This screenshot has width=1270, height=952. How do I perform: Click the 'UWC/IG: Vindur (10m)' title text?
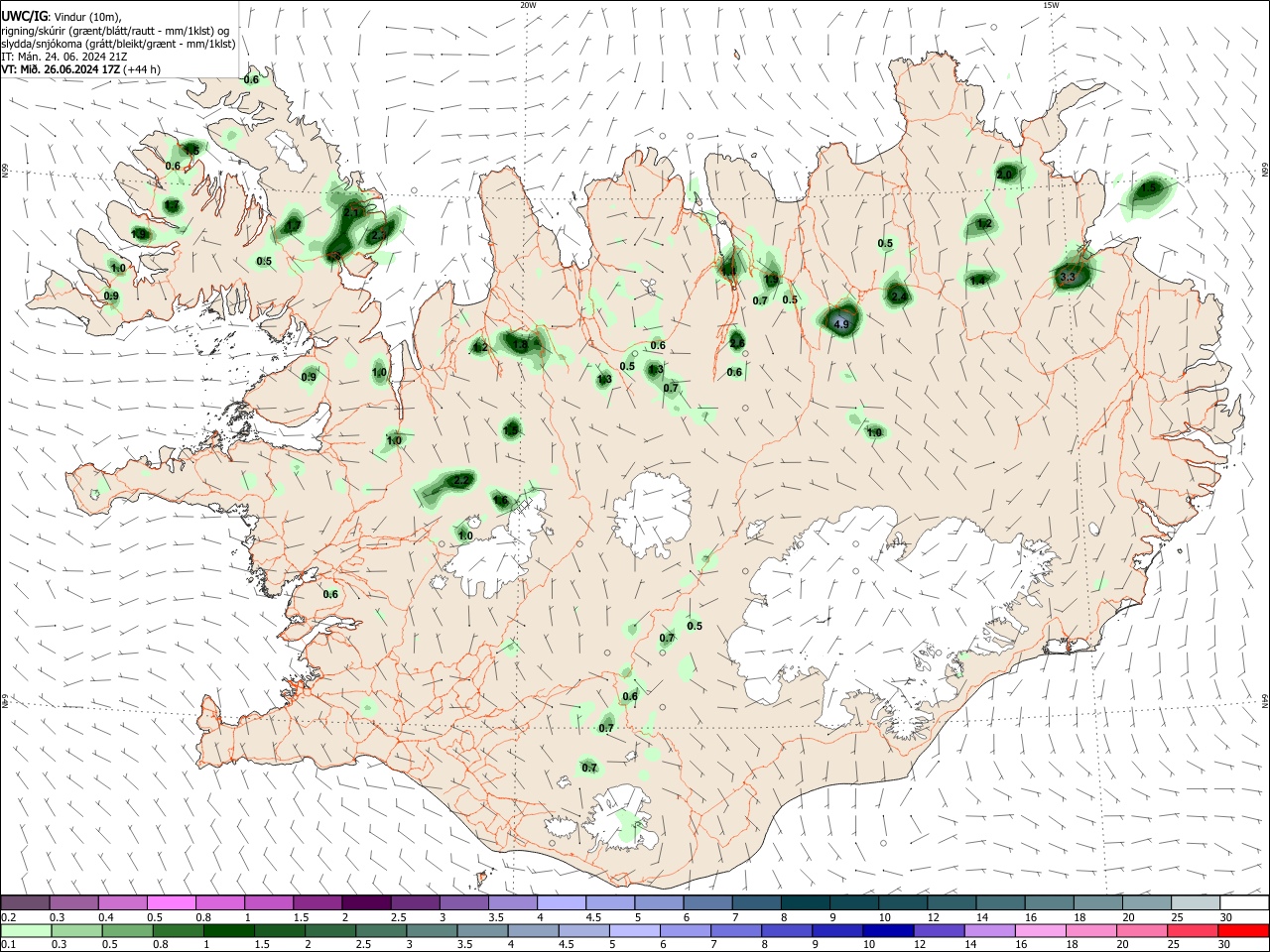62,16
